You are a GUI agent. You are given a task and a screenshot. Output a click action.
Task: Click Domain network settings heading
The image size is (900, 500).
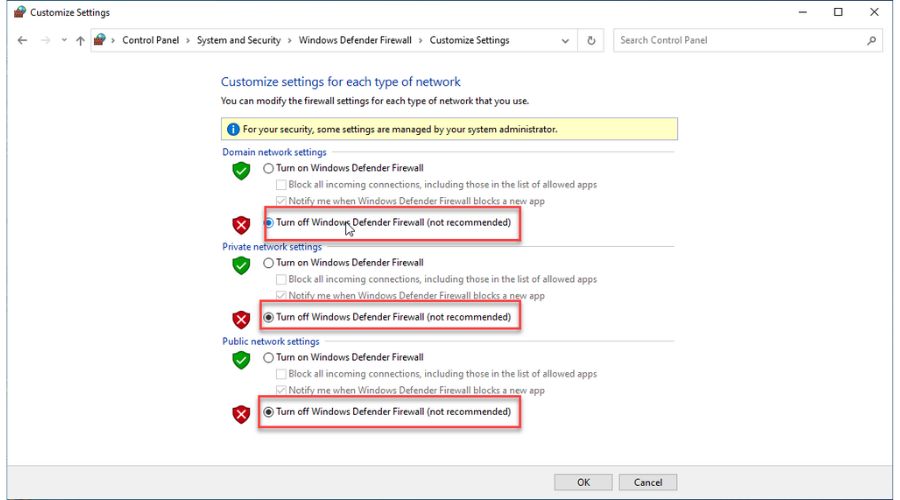pyautogui.click(x=274, y=152)
